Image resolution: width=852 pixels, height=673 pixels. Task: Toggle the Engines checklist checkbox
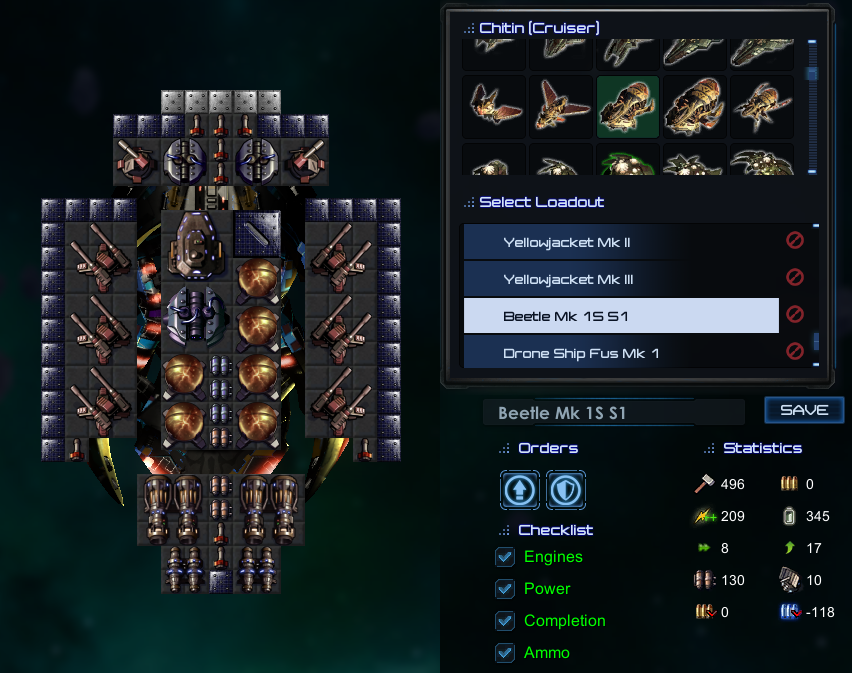coord(505,557)
